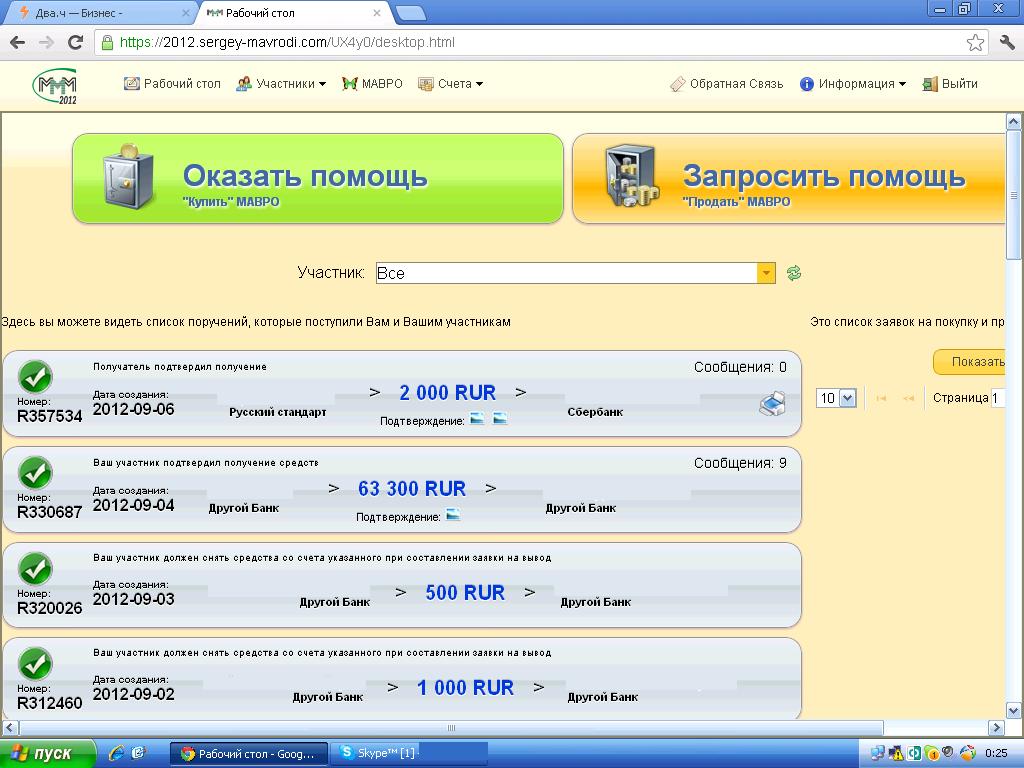Click the Страница page number field

point(997,398)
